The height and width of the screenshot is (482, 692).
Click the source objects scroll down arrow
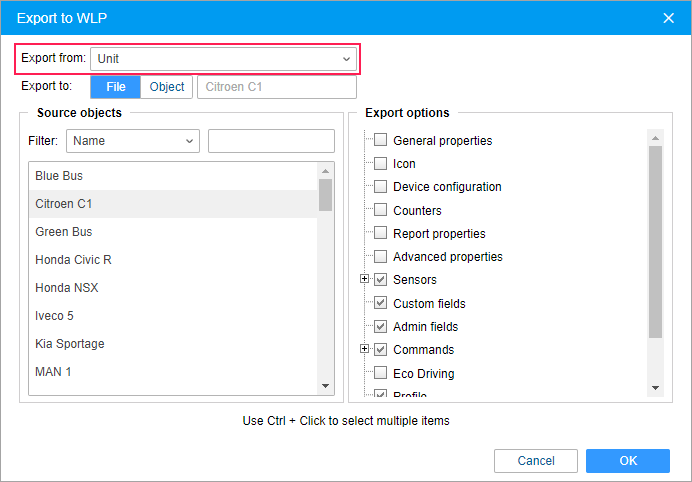pos(326,386)
